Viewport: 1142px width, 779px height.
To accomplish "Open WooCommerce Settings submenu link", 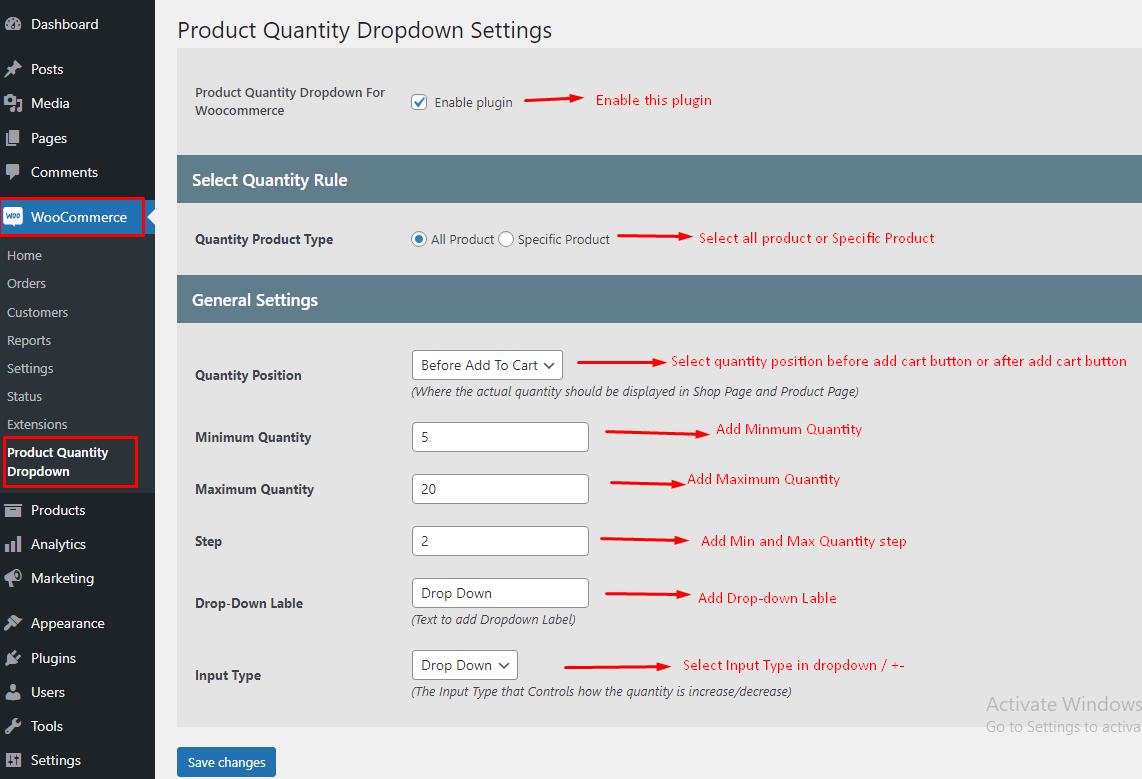I will [x=30, y=368].
